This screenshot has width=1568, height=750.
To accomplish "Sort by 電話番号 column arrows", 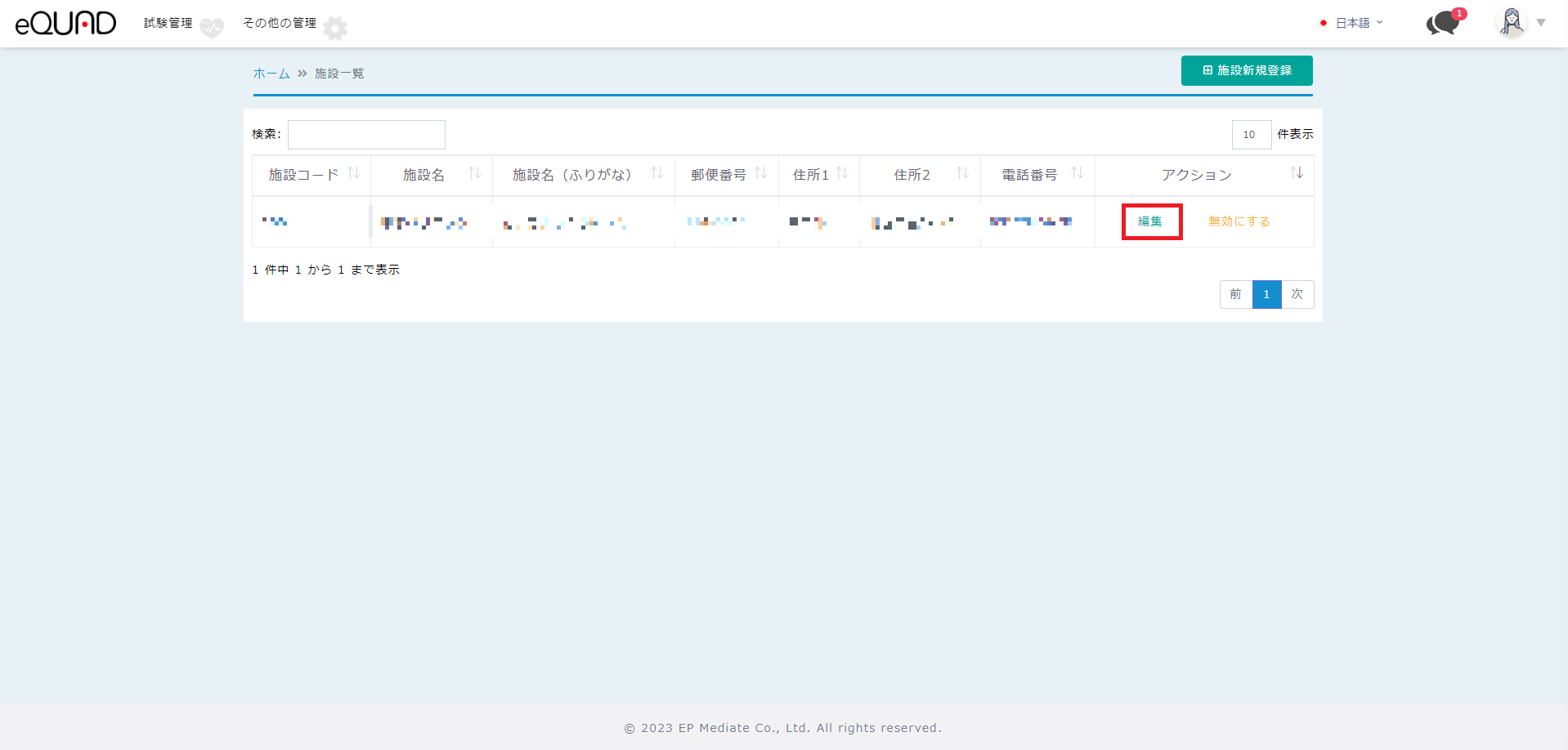I will pos(1077,173).
